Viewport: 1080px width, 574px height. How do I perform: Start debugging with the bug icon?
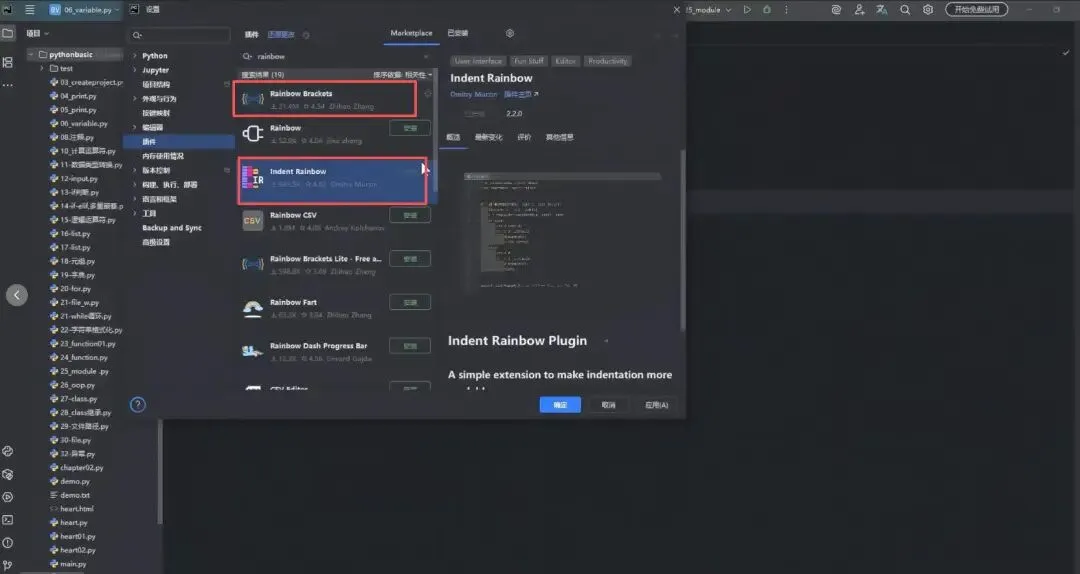(767, 10)
